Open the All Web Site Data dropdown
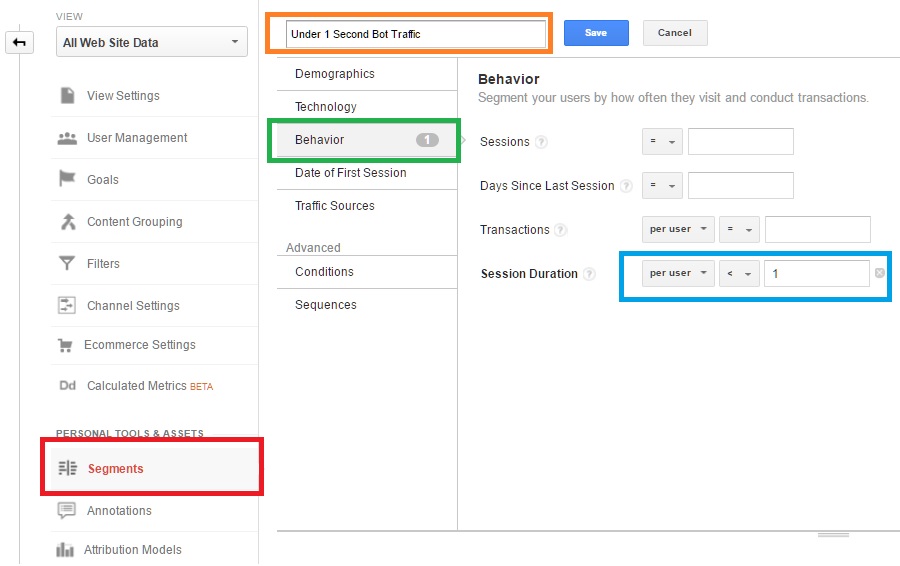The height and width of the screenshot is (566, 900). (x=152, y=42)
